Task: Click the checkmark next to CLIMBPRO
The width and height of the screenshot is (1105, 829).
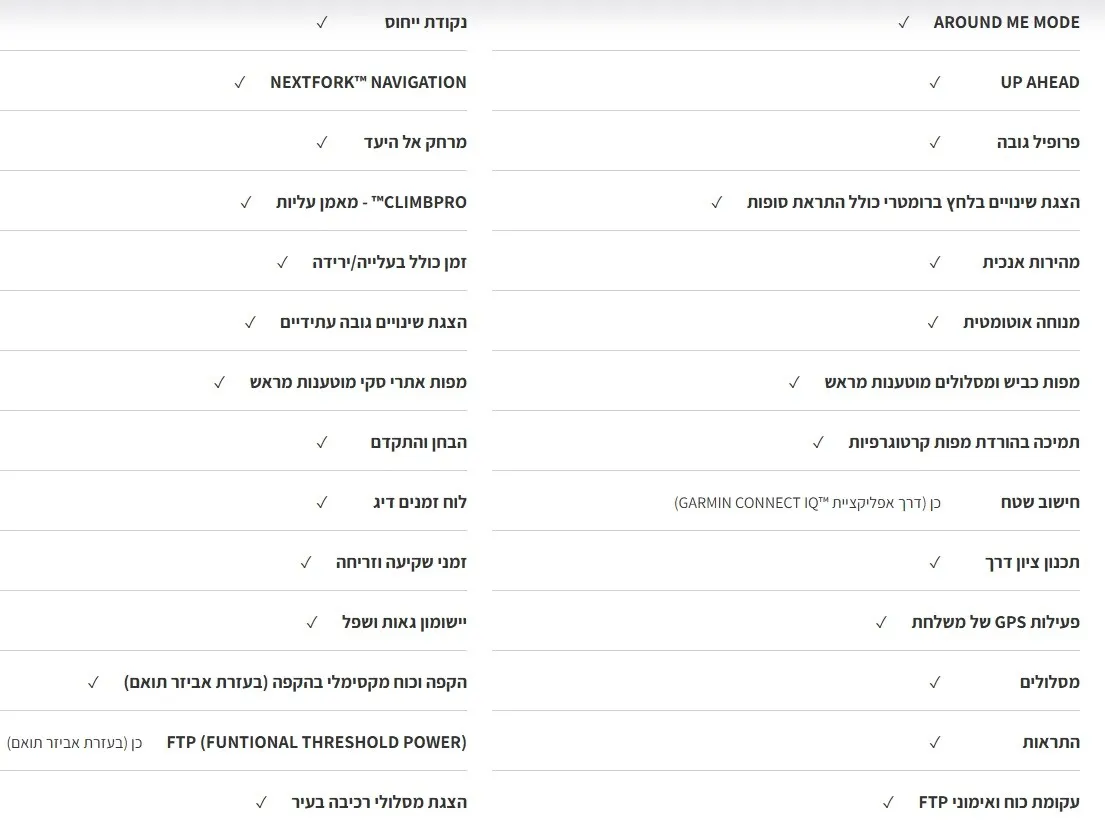Action: coord(246,202)
